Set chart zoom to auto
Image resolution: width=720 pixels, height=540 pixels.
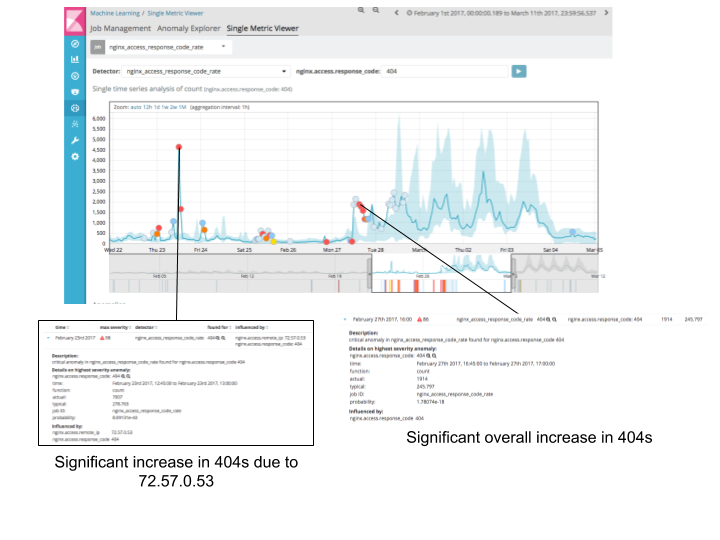click(x=136, y=107)
